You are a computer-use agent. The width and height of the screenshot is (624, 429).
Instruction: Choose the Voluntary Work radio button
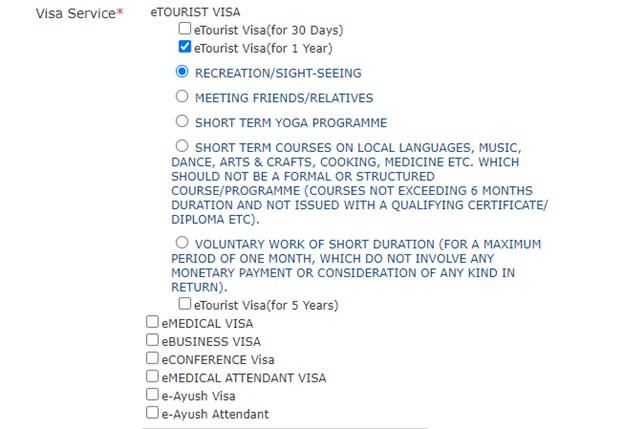(x=182, y=243)
